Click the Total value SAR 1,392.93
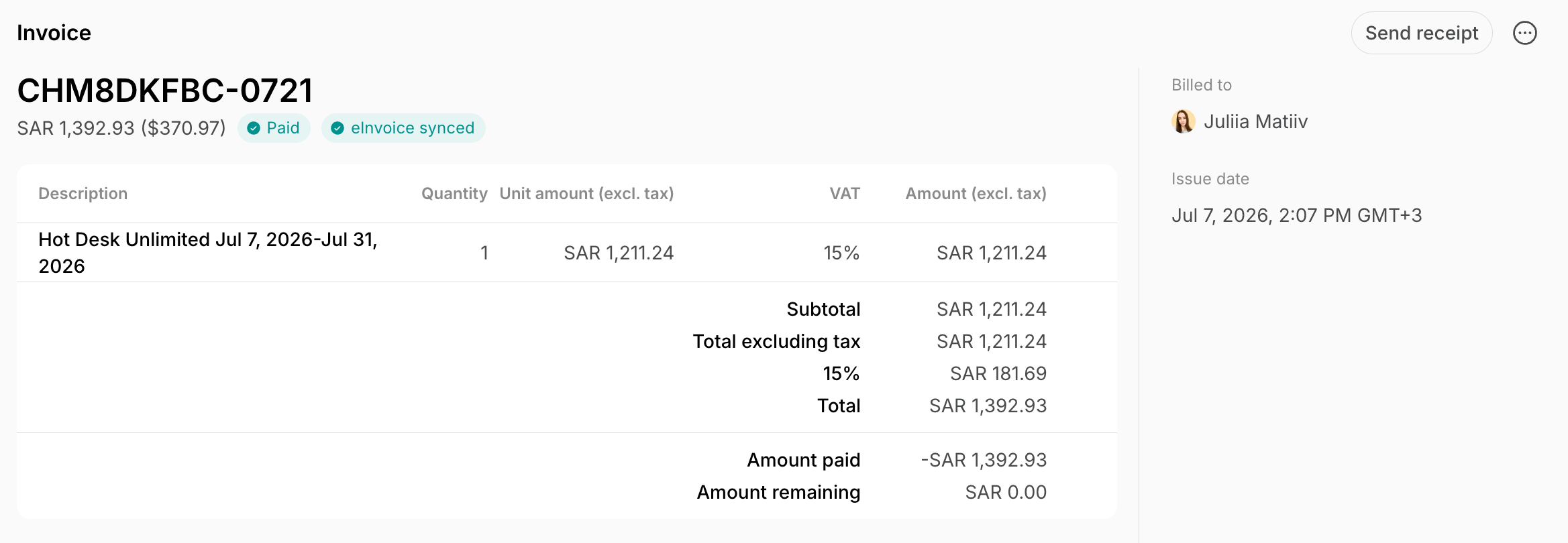The width and height of the screenshot is (1568, 543). [988, 406]
